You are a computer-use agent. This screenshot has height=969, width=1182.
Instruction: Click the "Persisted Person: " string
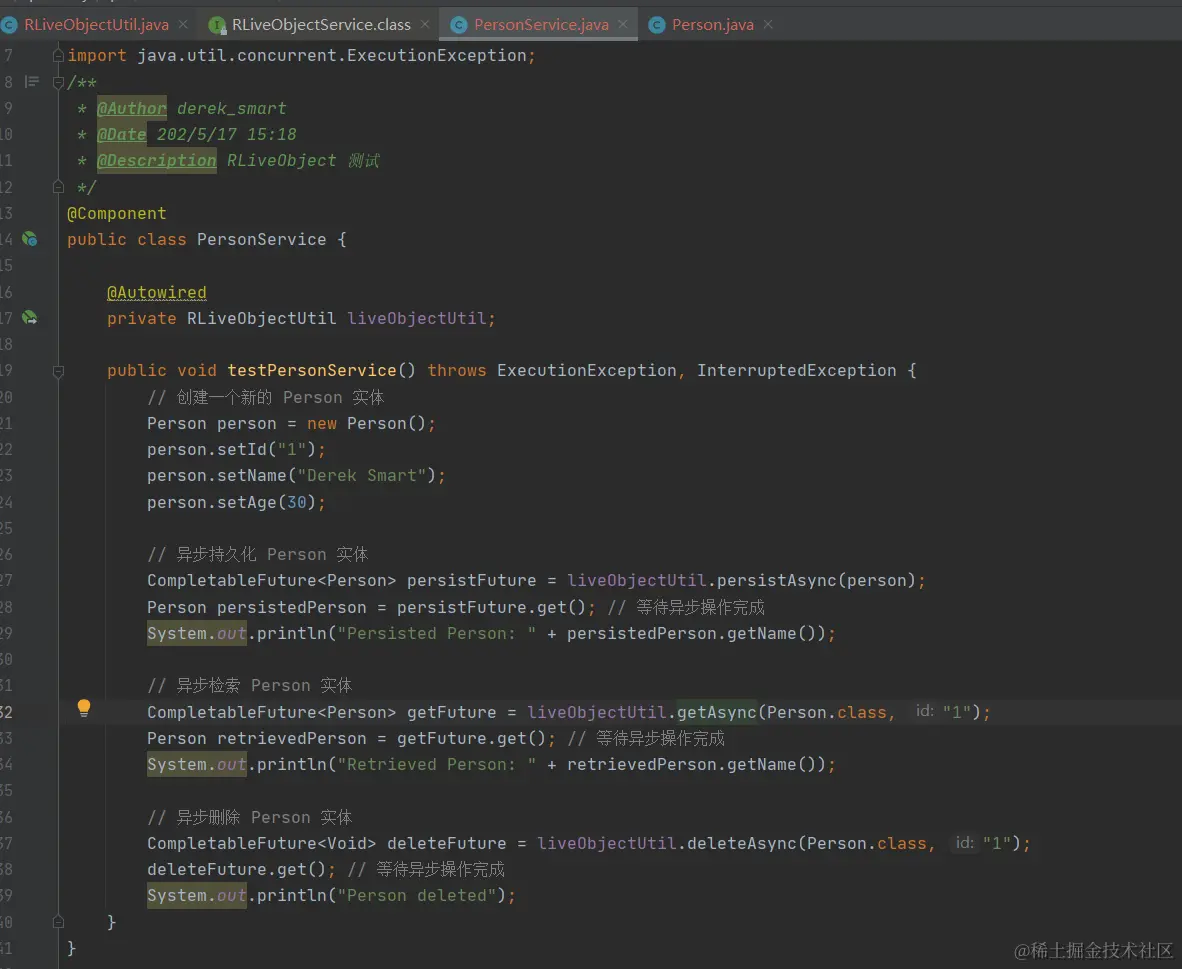coord(436,633)
